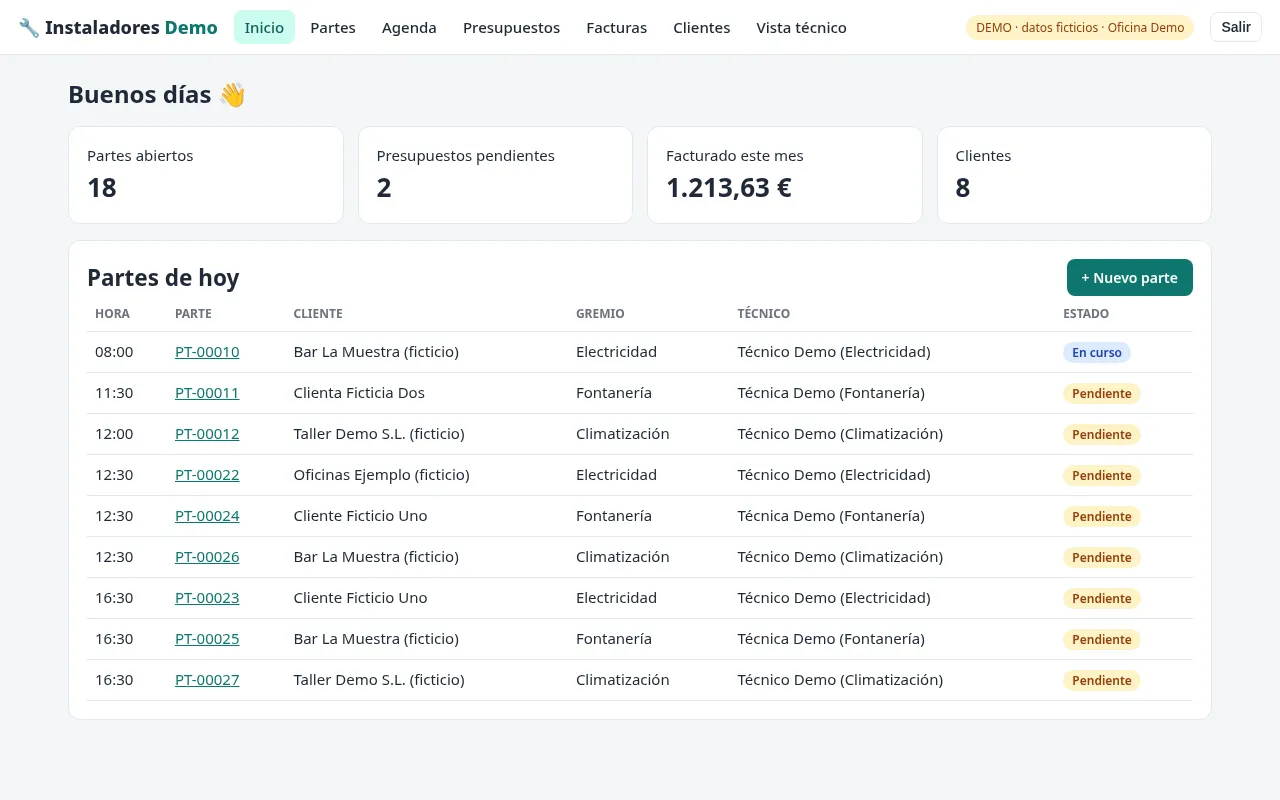The height and width of the screenshot is (800, 1280).
Task: Navigate to Facturas
Action: [616, 28]
